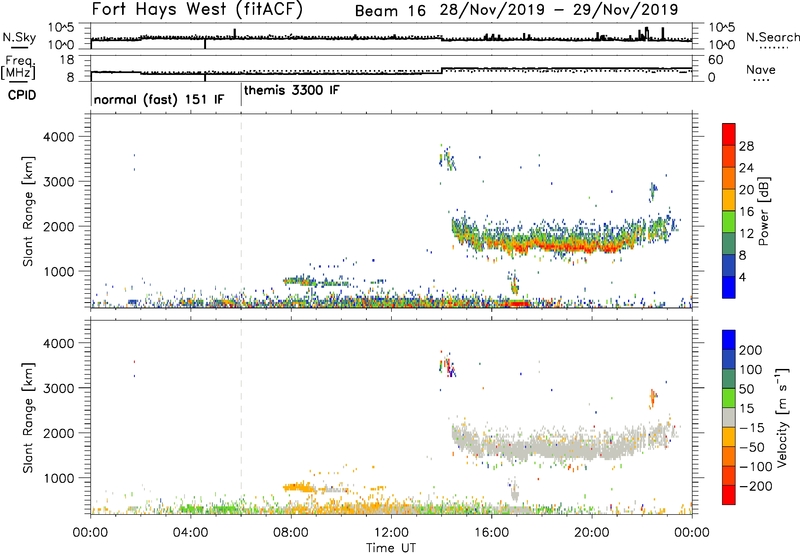The width and height of the screenshot is (800, 554).
Task: Click the 'Slant Range [km]' label of the power panel
Action: click(28, 211)
